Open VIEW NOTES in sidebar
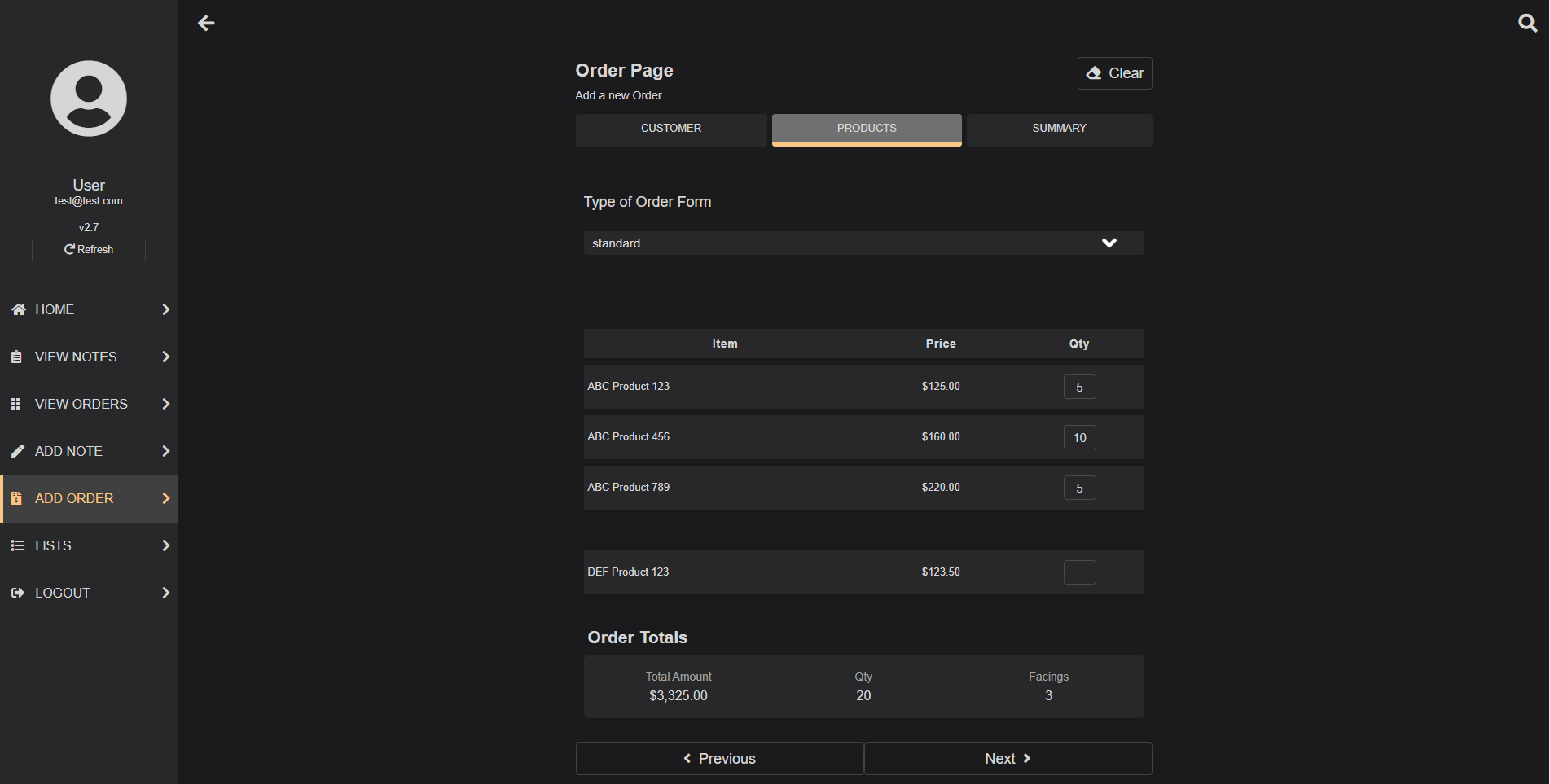Screen dimensions: 1550x784 click(x=89, y=357)
